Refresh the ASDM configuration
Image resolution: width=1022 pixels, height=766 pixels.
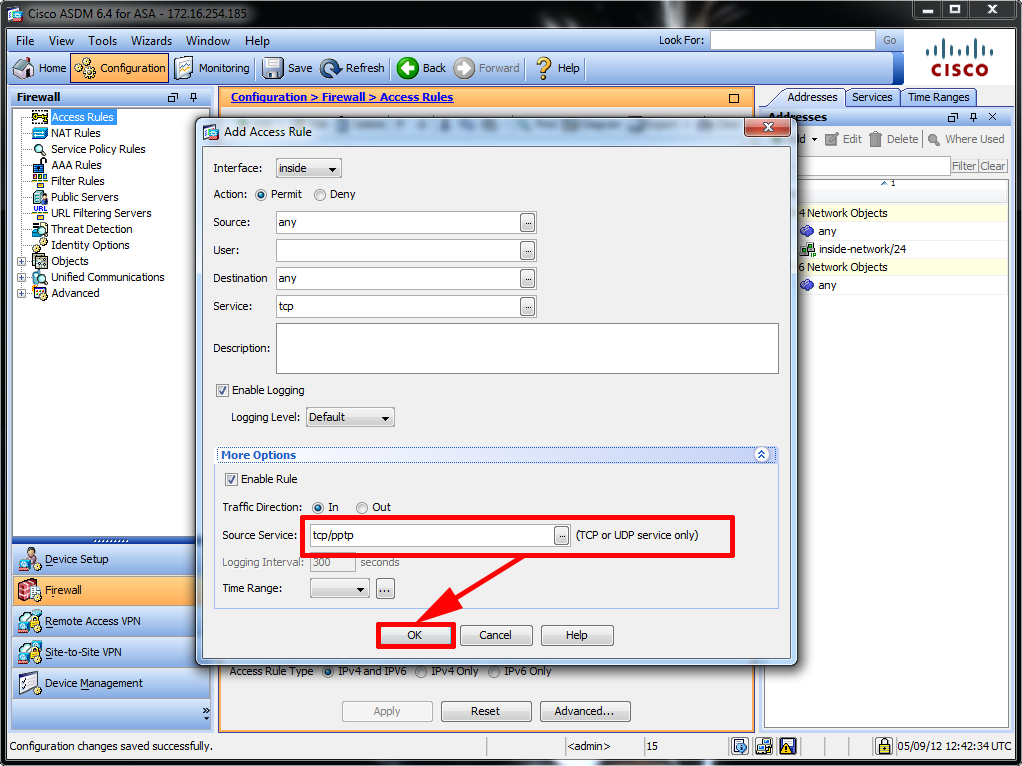click(353, 68)
